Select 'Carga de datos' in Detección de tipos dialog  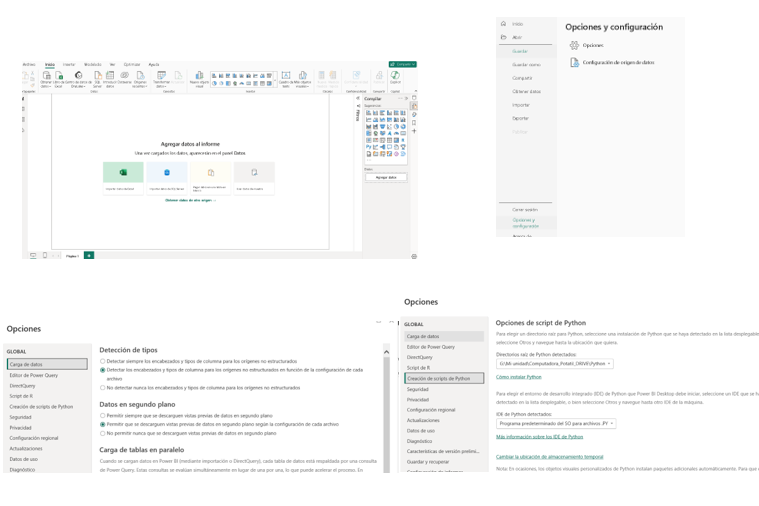pyautogui.click(x=47, y=364)
